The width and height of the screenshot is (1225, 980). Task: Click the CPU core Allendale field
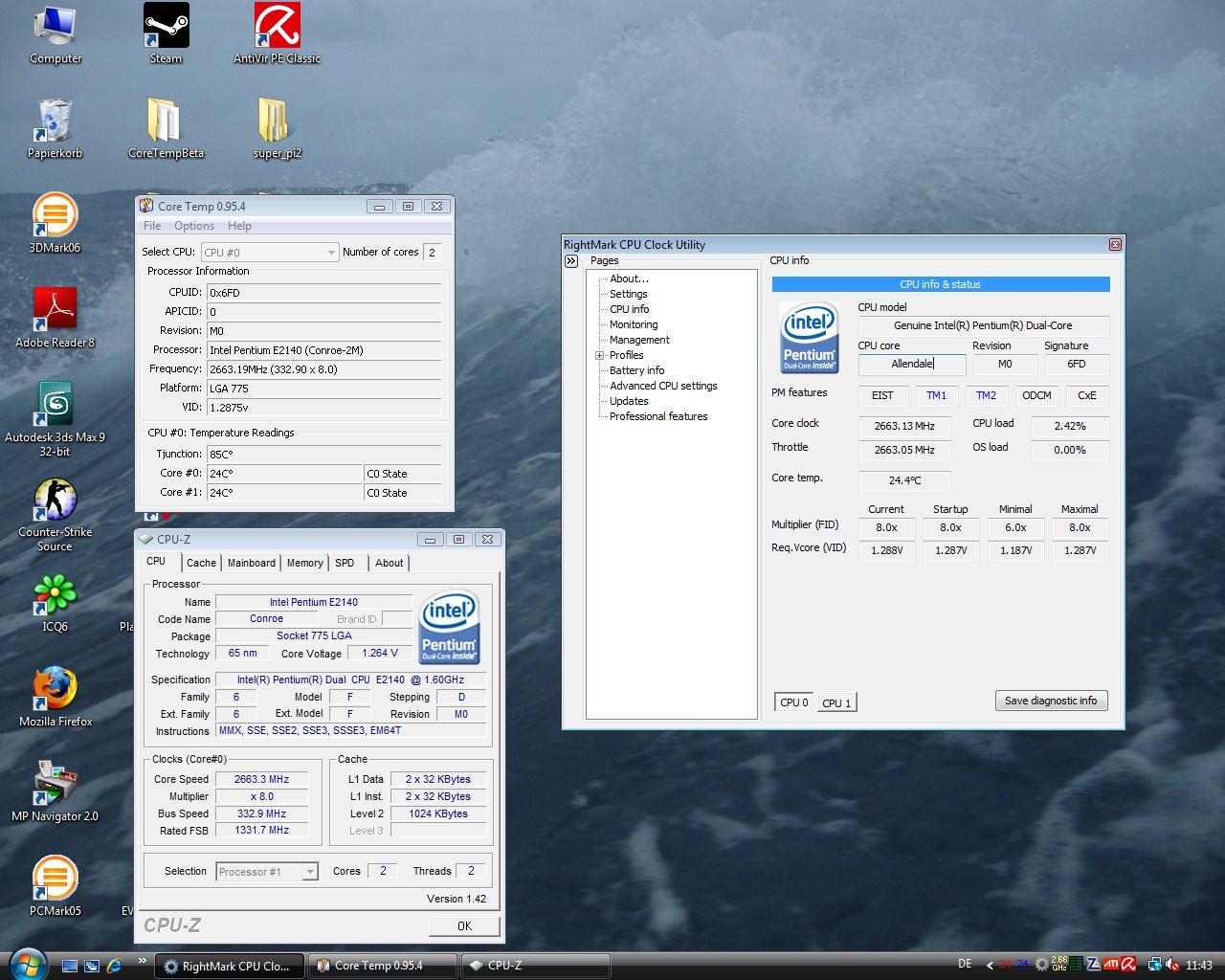[x=912, y=364]
